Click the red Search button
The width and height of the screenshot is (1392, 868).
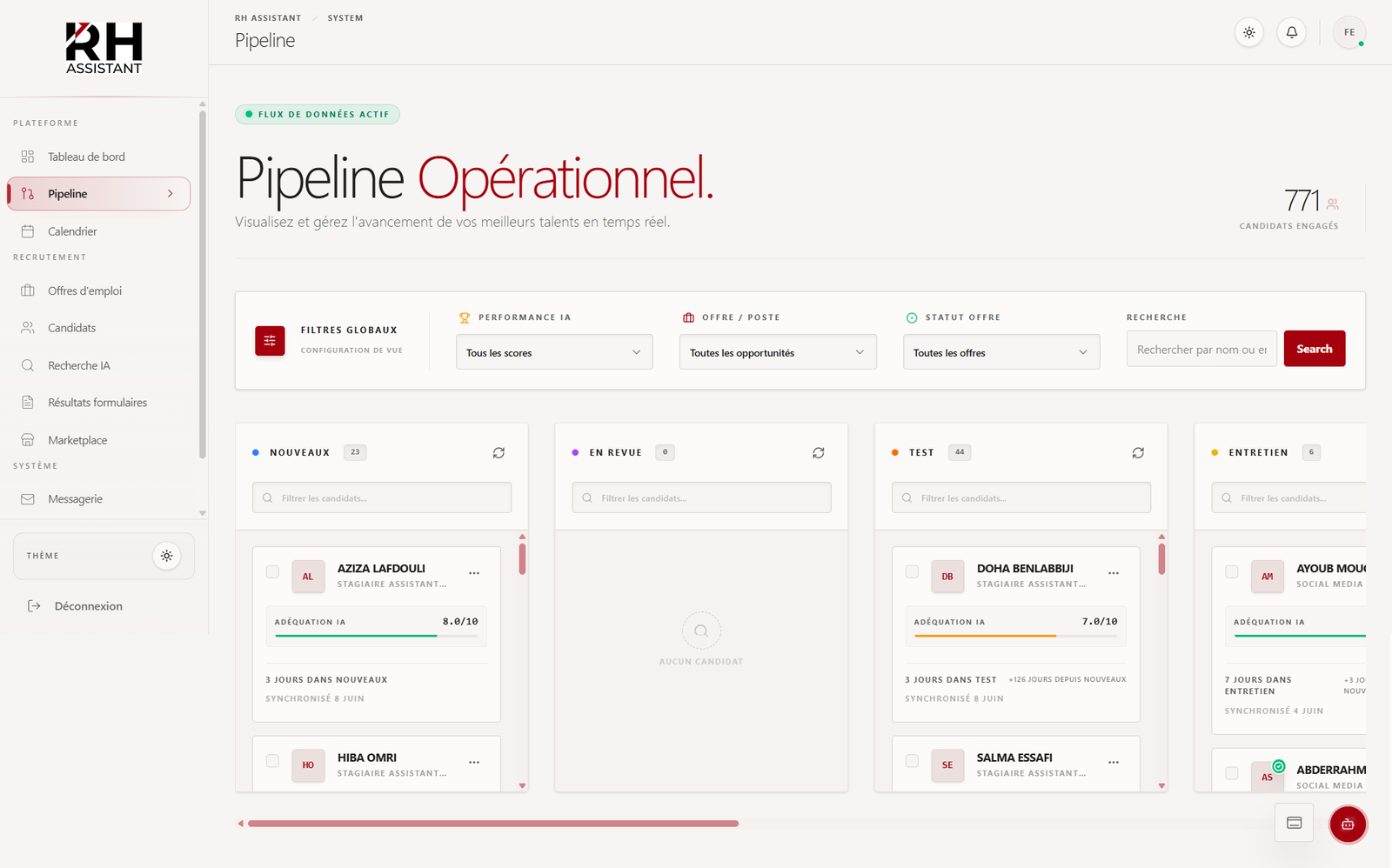[1315, 349]
